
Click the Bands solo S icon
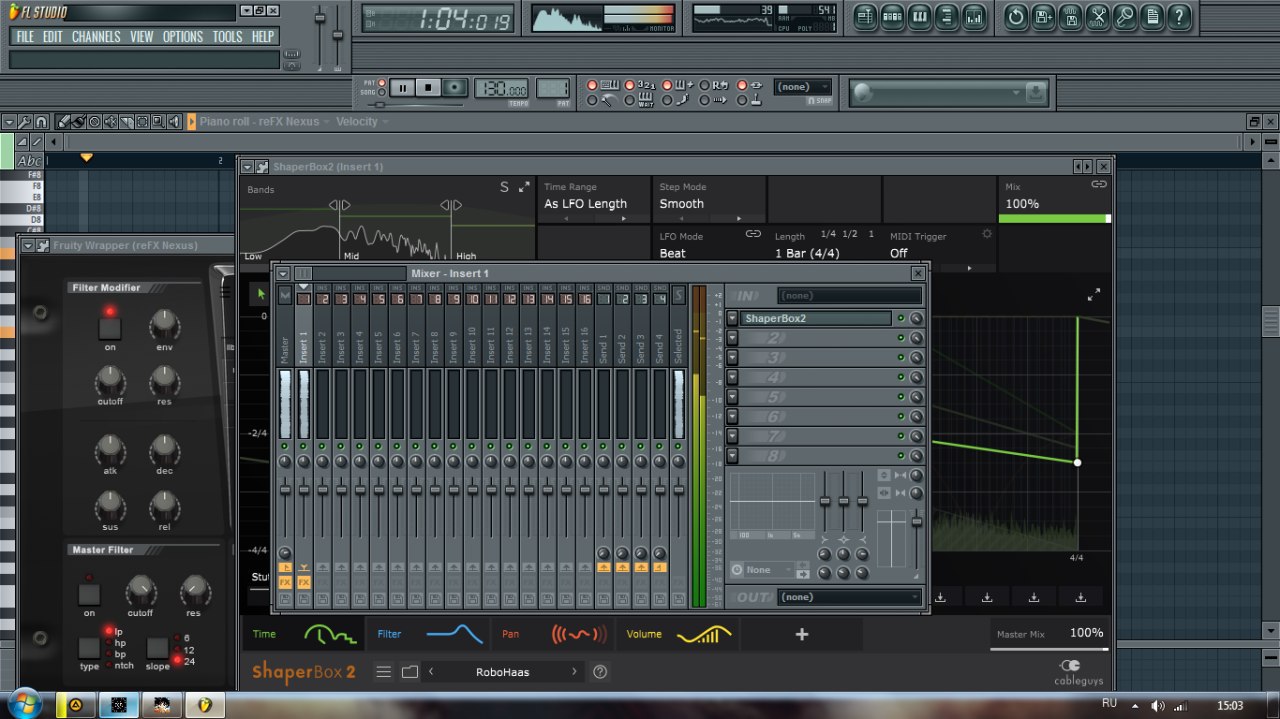point(504,187)
